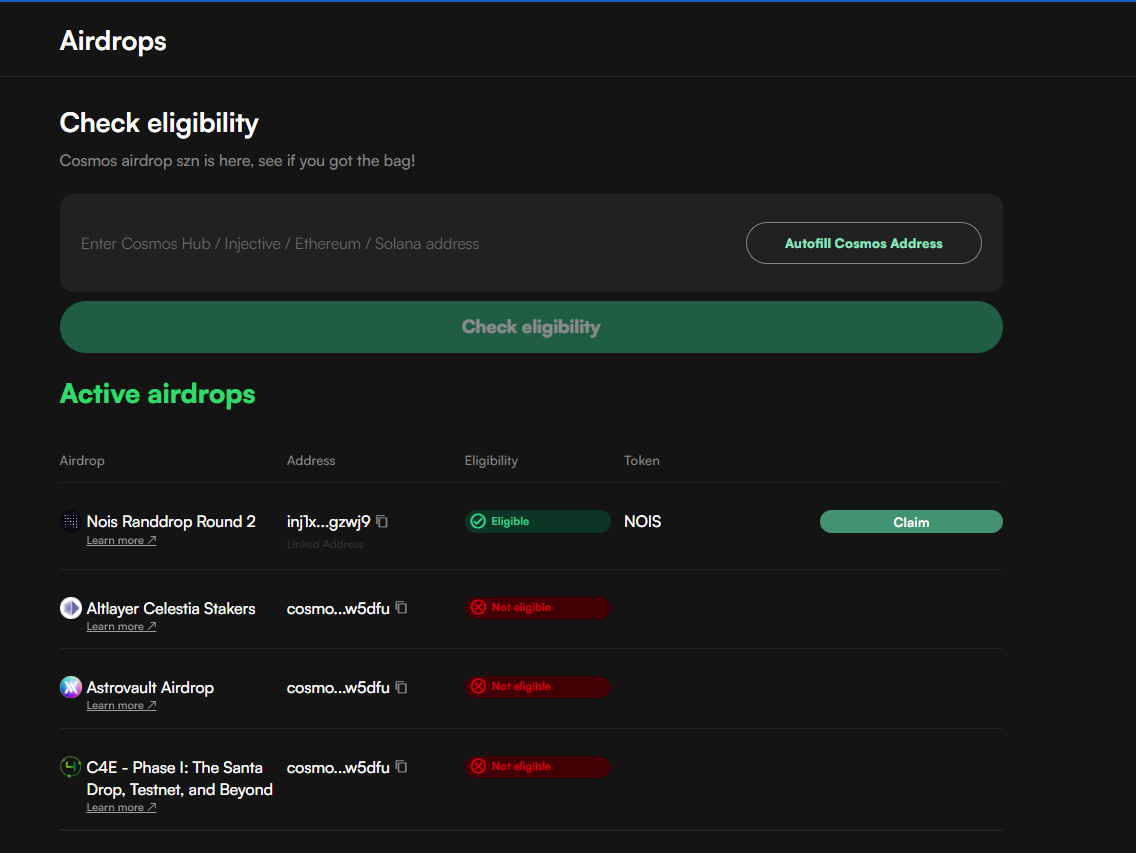The width and height of the screenshot is (1136, 853).
Task: Click the Token column header
Action: pyautogui.click(x=642, y=460)
